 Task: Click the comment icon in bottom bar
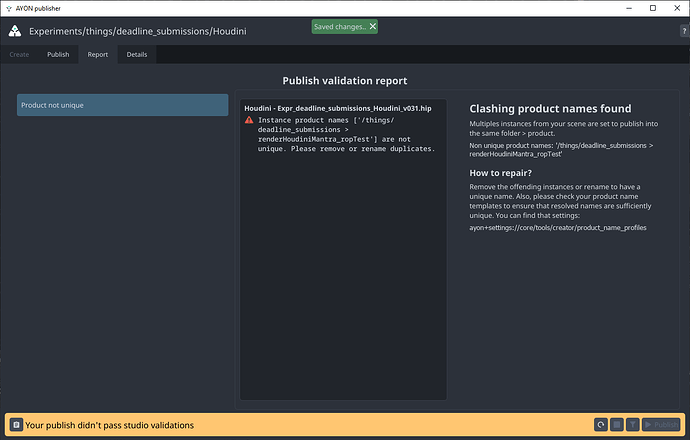pos(16,425)
